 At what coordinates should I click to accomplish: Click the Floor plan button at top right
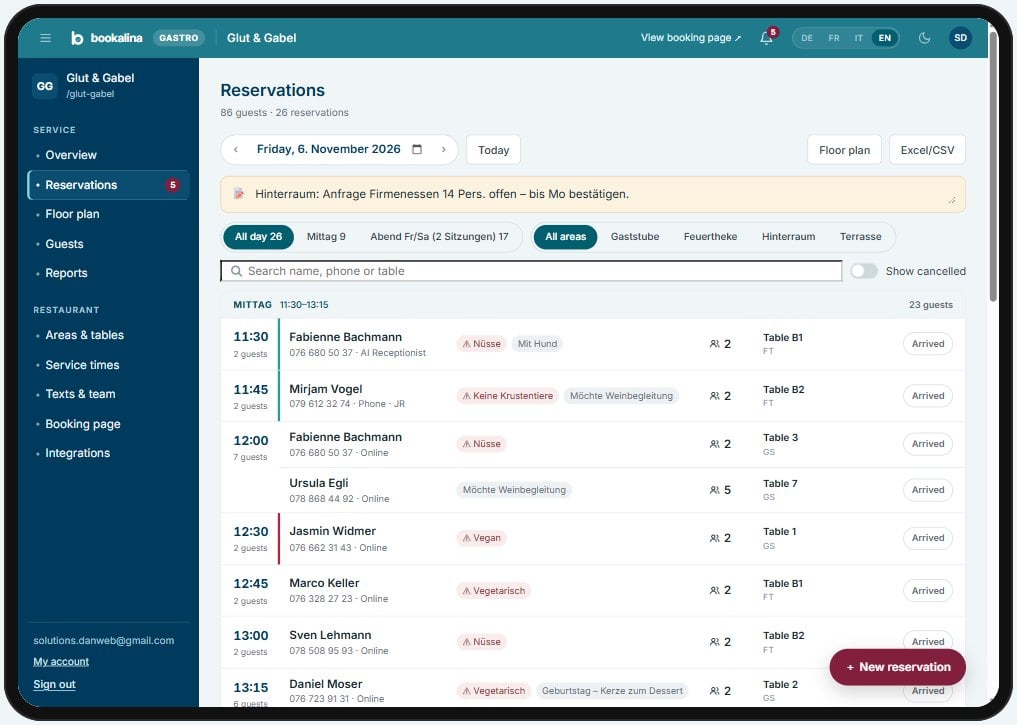[x=844, y=150]
